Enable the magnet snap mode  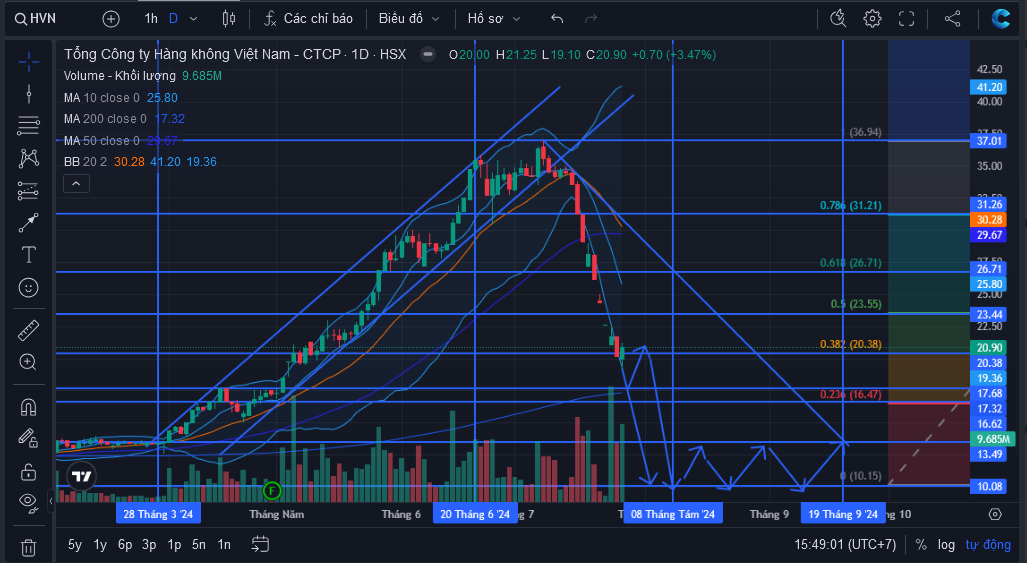[28, 407]
